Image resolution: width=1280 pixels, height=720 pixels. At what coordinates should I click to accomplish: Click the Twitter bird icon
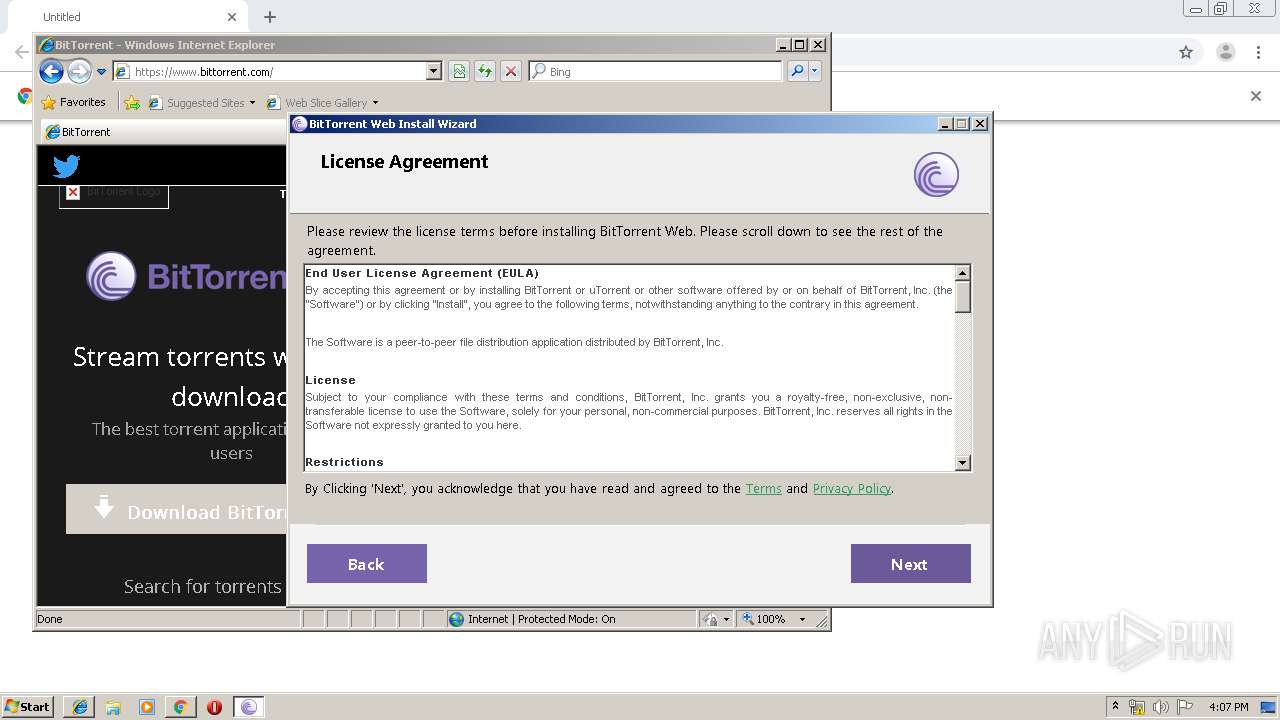(x=66, y=166)
